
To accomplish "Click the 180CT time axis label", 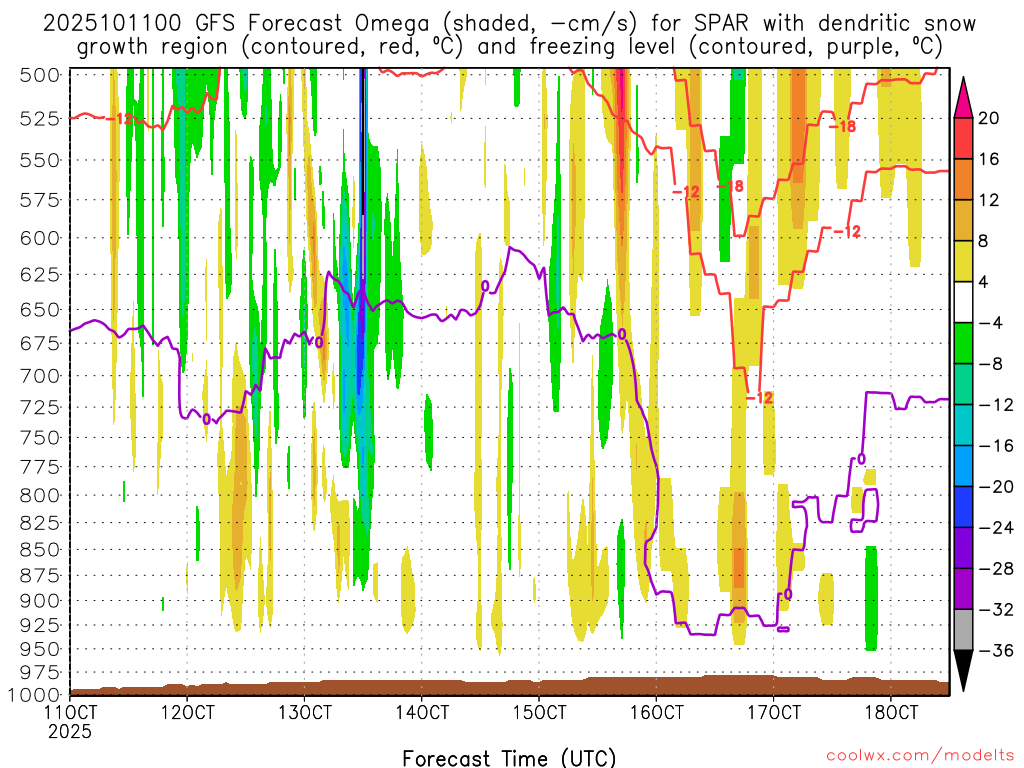I will 891,712.
